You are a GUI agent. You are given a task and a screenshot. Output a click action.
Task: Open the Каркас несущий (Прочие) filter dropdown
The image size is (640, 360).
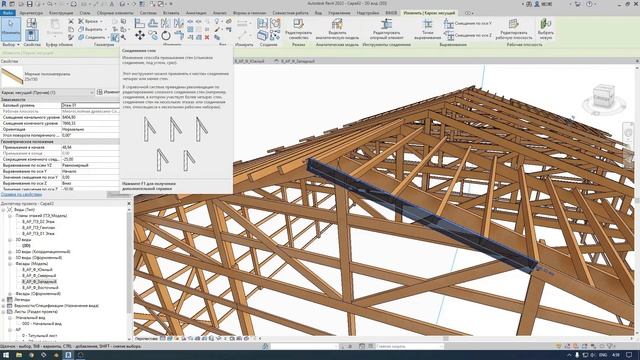click(47, 93)
